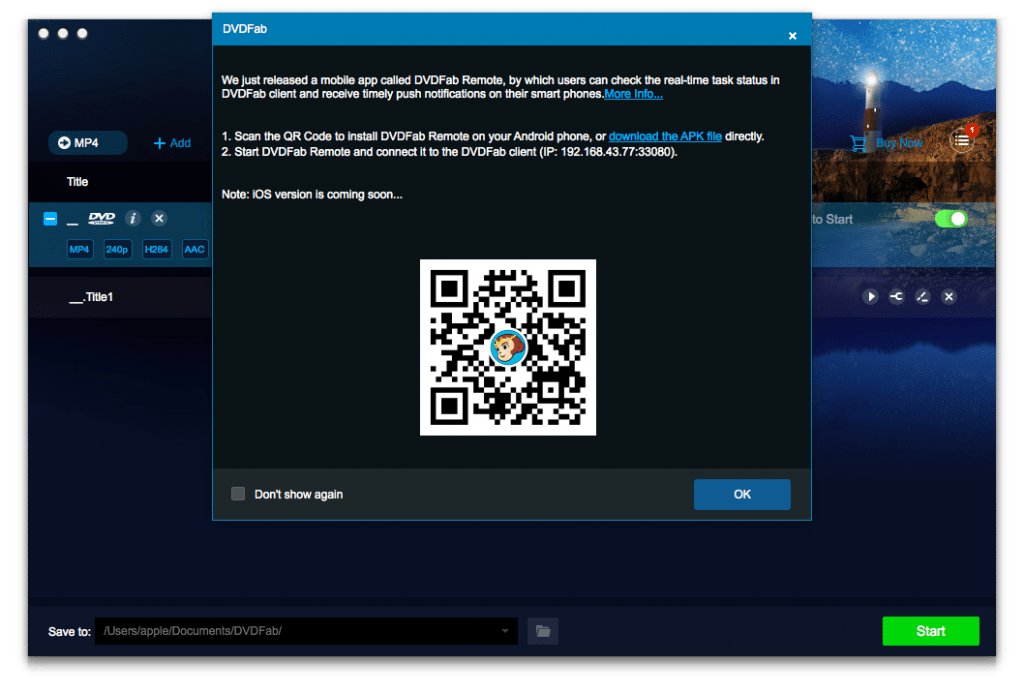Toggle the blue source selection checkbox
This screenshot has height=693, width=1024.
(50, 219)
